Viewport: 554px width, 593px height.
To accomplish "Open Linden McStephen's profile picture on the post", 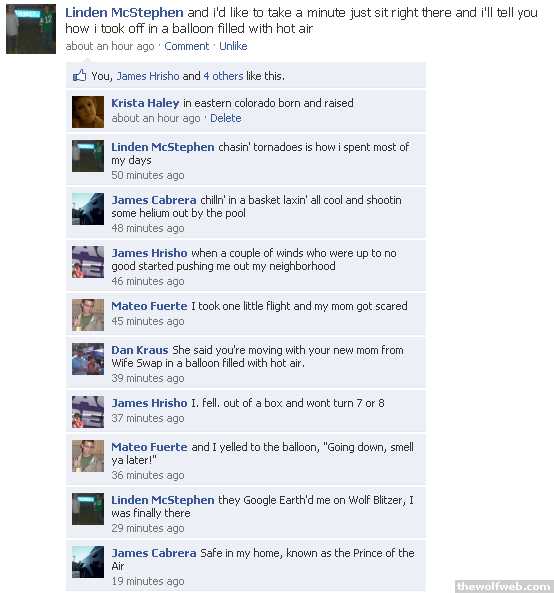I will coord(31,29).
